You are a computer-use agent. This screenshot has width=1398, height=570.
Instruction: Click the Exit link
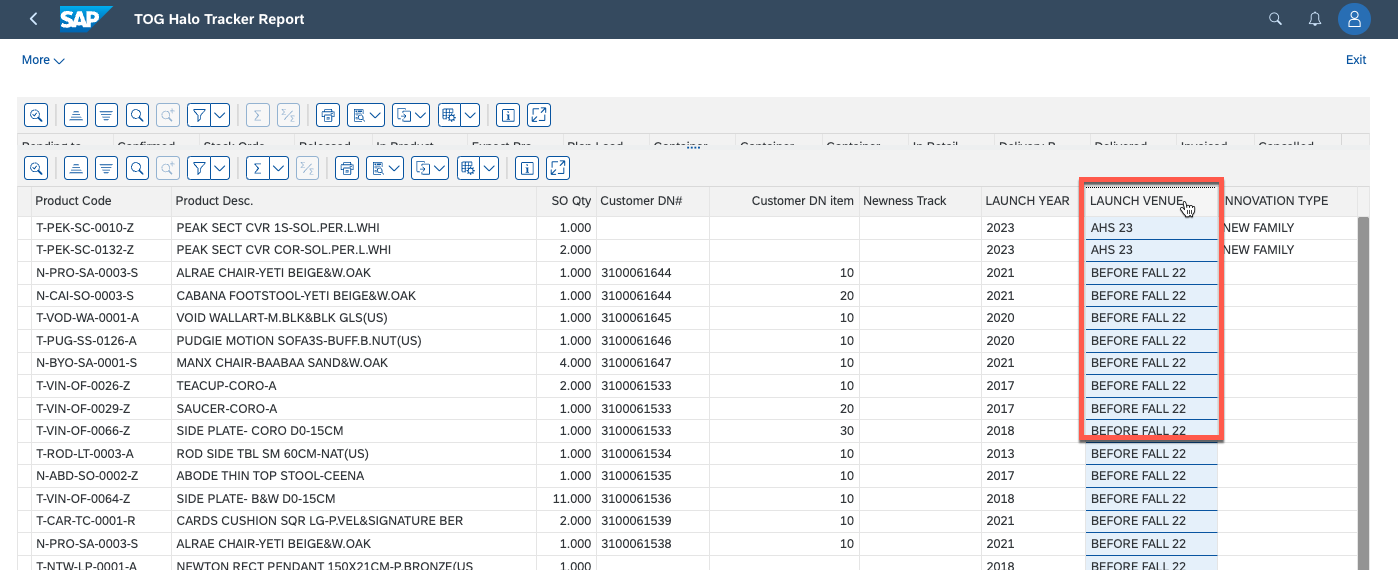pyautogui.click(x=1355, y=60)
